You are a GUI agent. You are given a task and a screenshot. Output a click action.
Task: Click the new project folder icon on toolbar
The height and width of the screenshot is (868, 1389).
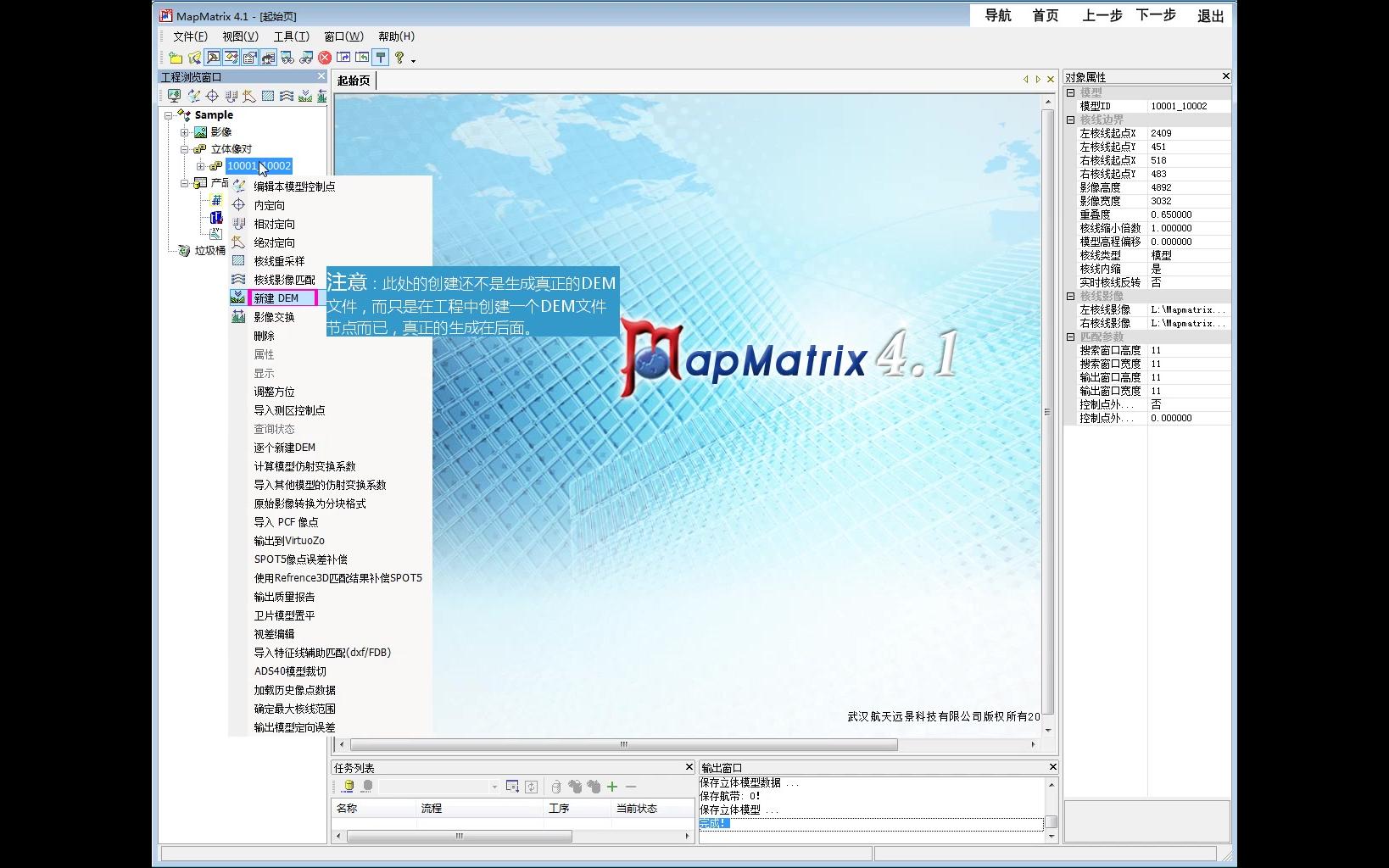(177, 57)
